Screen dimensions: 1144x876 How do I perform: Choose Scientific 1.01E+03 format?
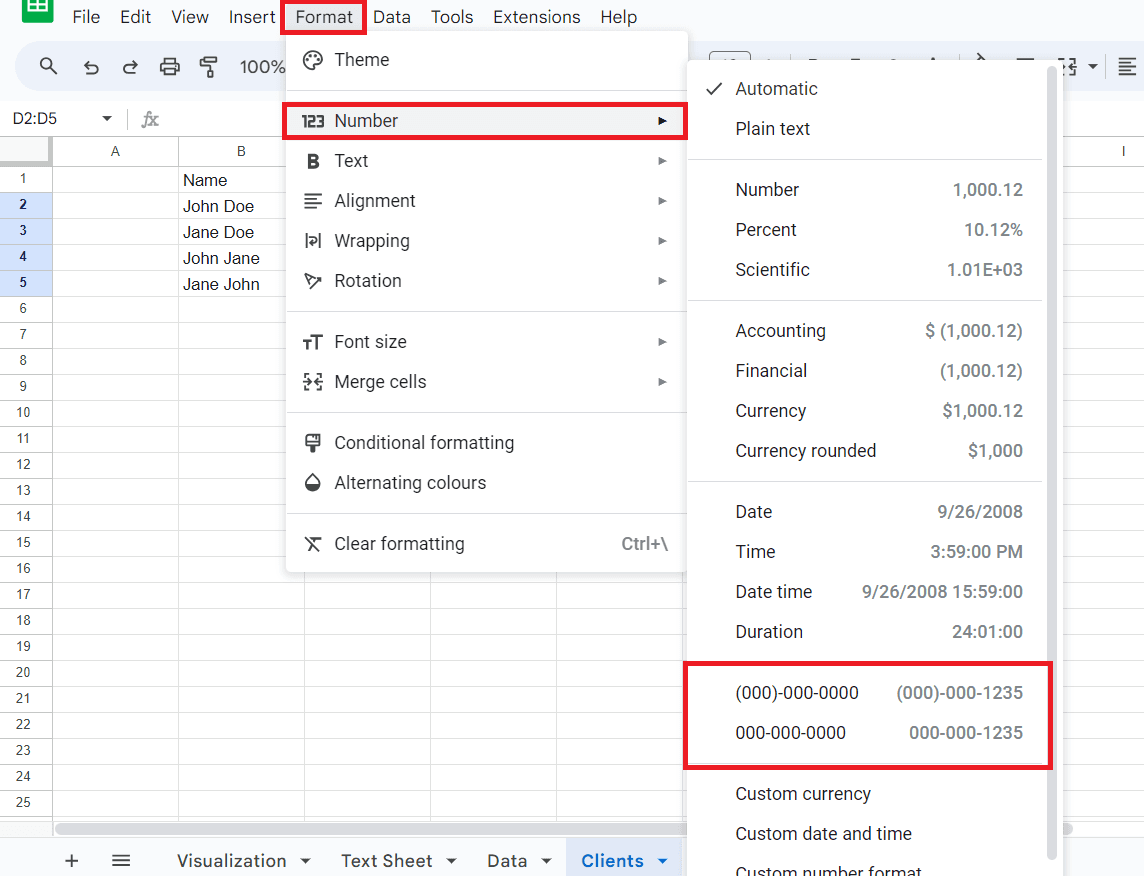865,270
